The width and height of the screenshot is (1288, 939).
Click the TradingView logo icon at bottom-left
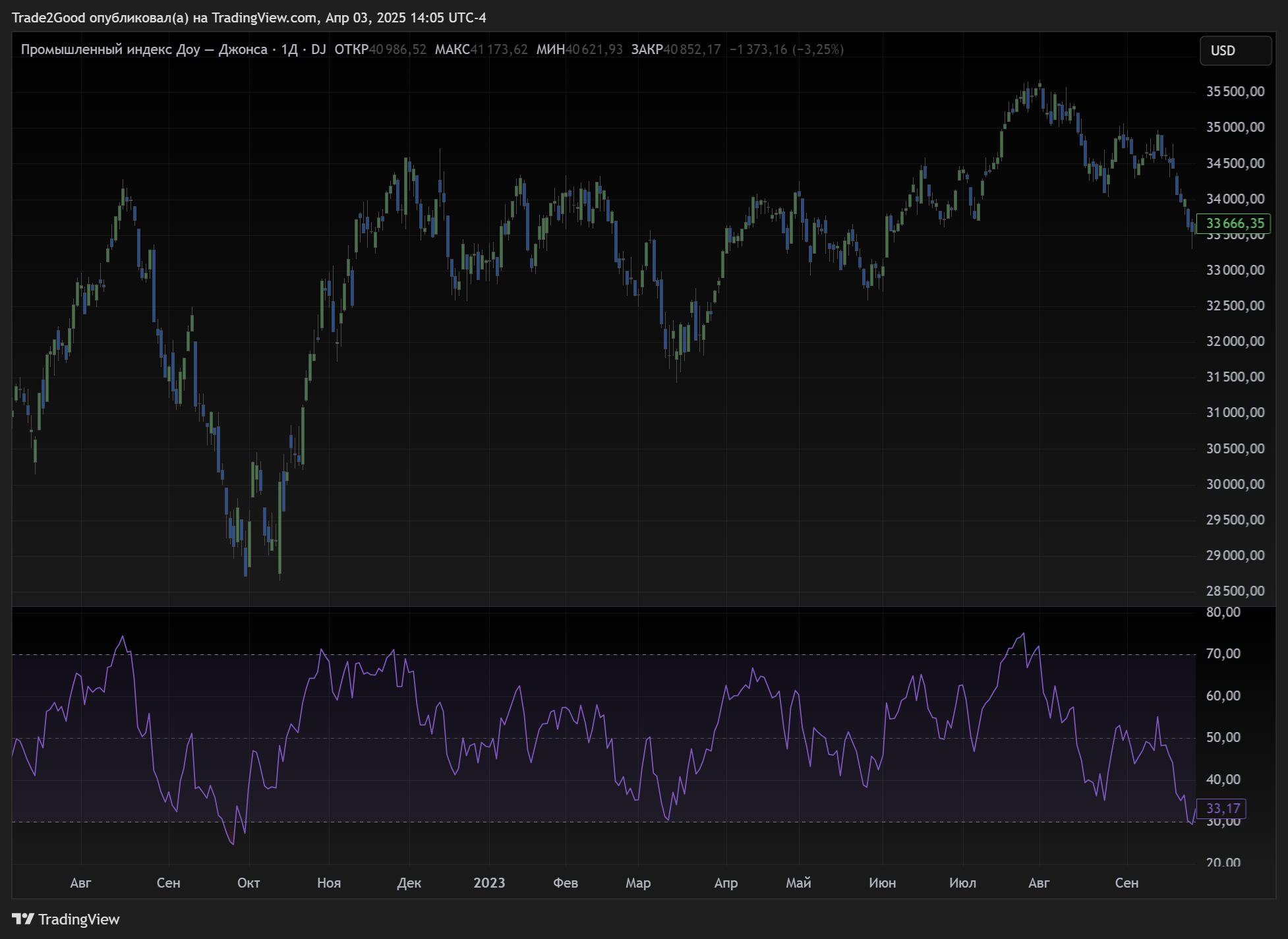click(22, 919)
